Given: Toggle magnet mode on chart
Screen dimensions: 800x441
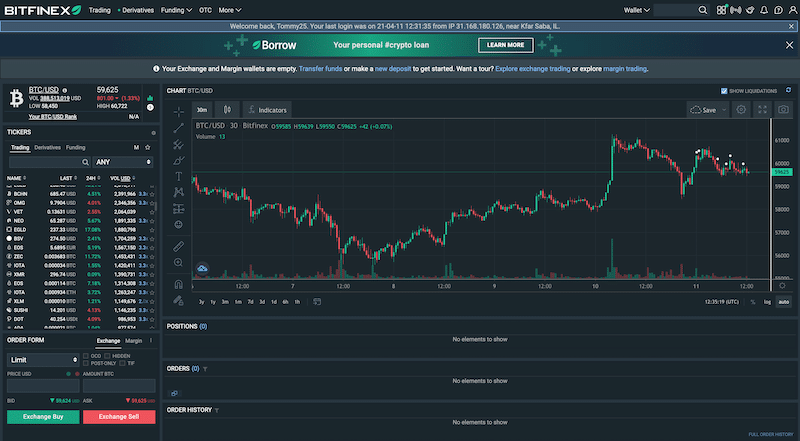Looking at the screenshot, I should click(x=178, y=284).
